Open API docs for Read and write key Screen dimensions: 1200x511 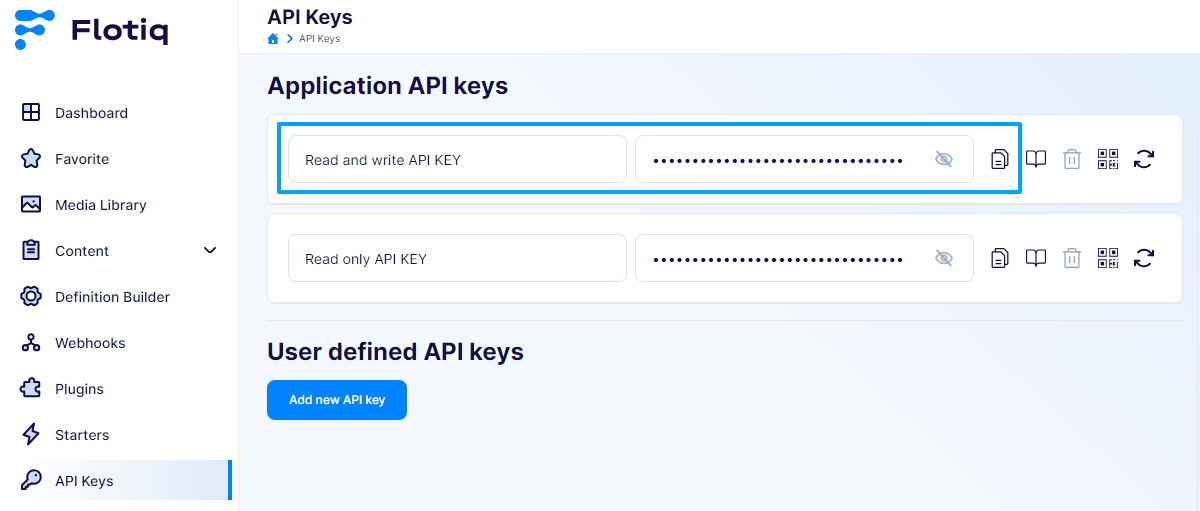tap(1036, 159)
